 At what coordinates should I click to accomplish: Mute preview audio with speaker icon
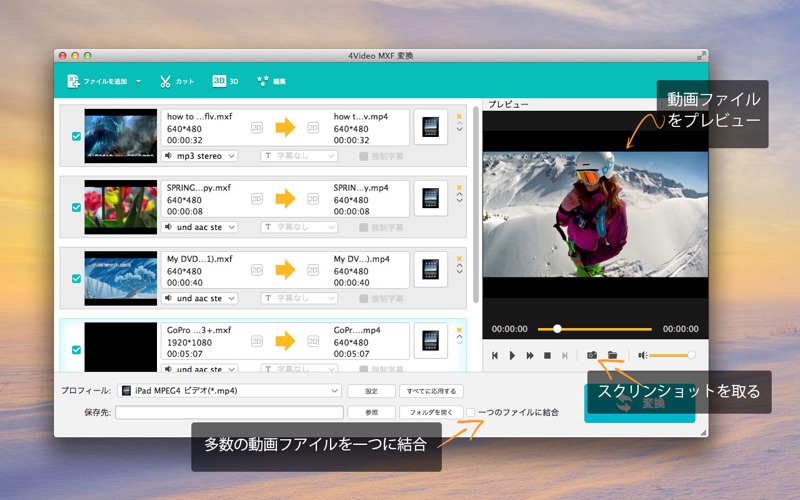pyautogui.click(x=643, y=355)
